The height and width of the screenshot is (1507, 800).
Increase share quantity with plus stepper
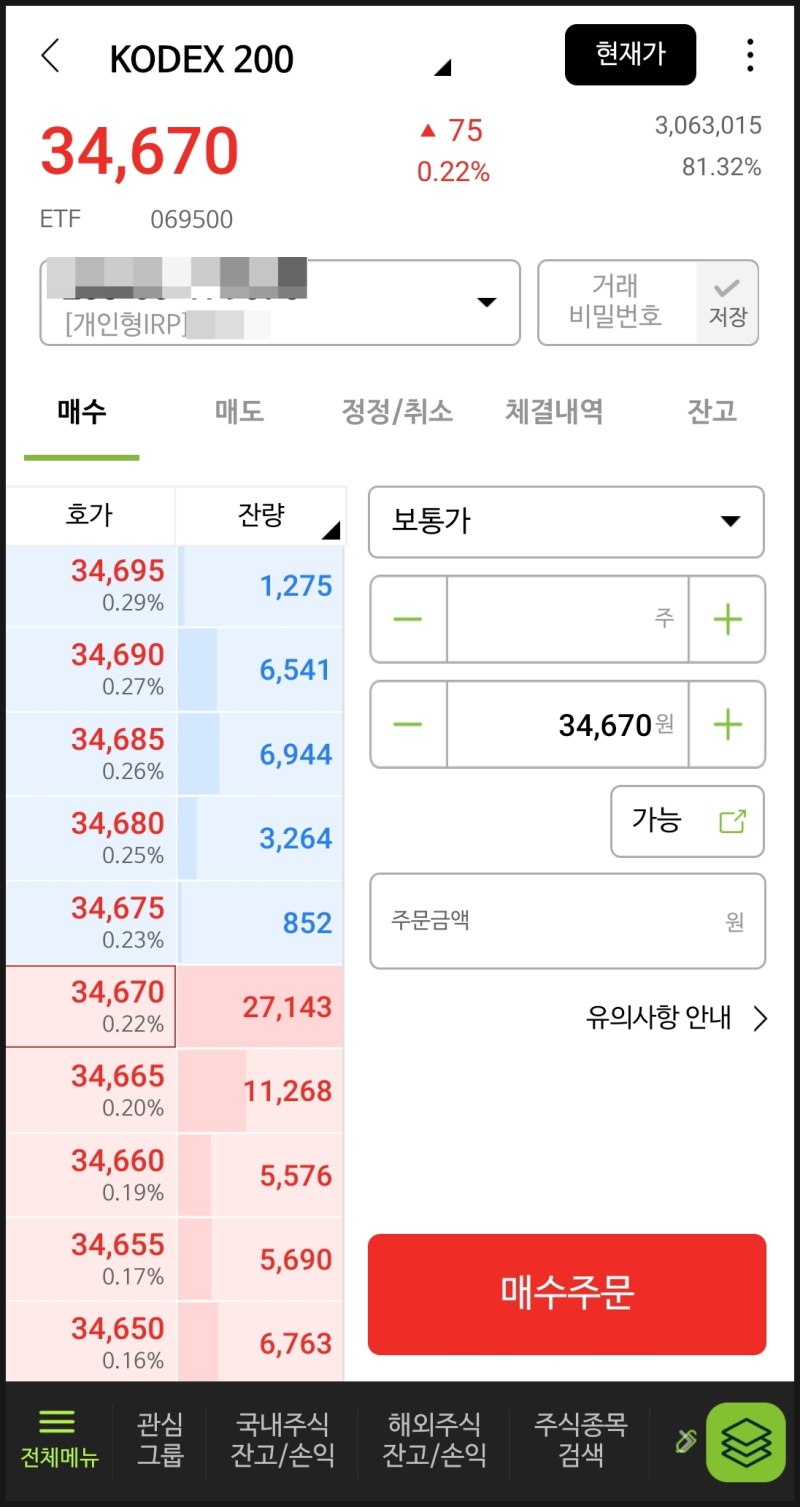(x=727, y=619)
